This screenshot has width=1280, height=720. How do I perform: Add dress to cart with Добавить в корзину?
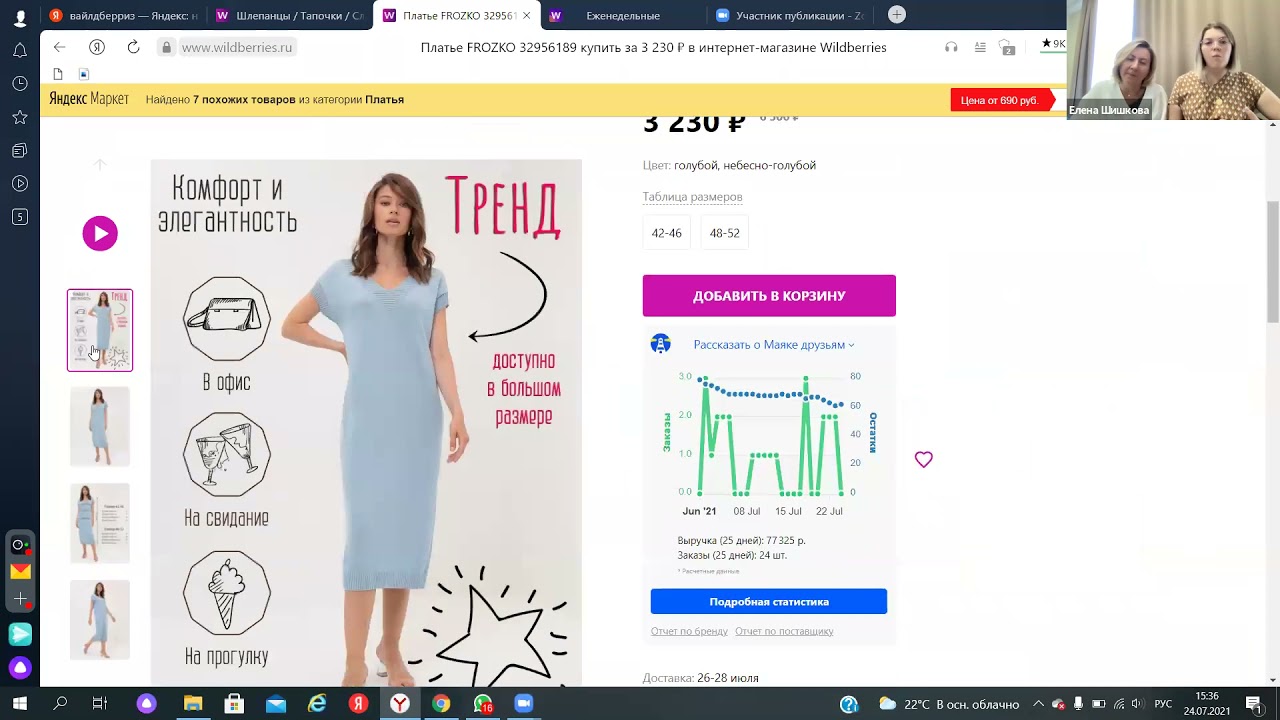click(769, 296)
